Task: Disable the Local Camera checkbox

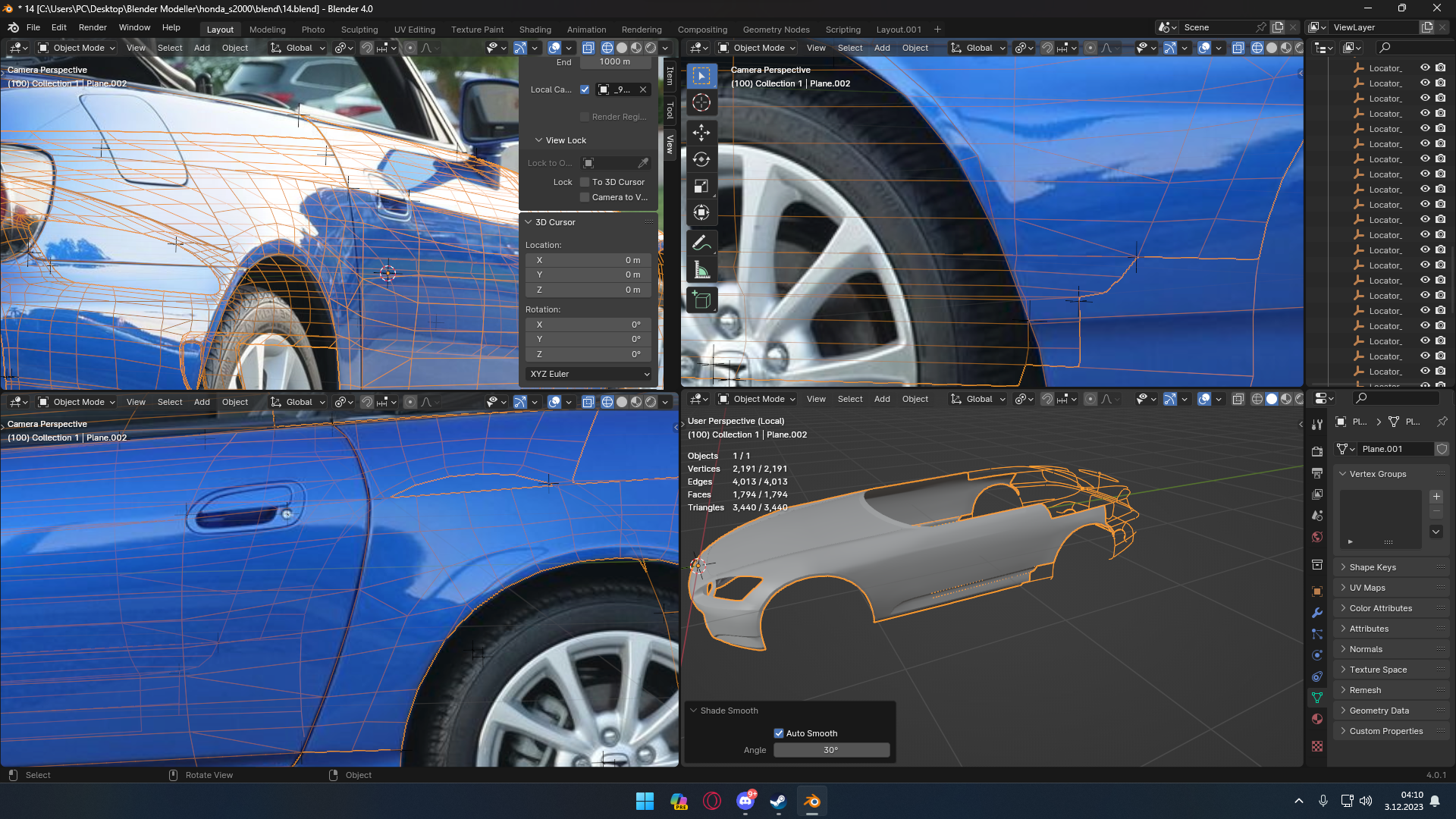Action: pos(585,89)
